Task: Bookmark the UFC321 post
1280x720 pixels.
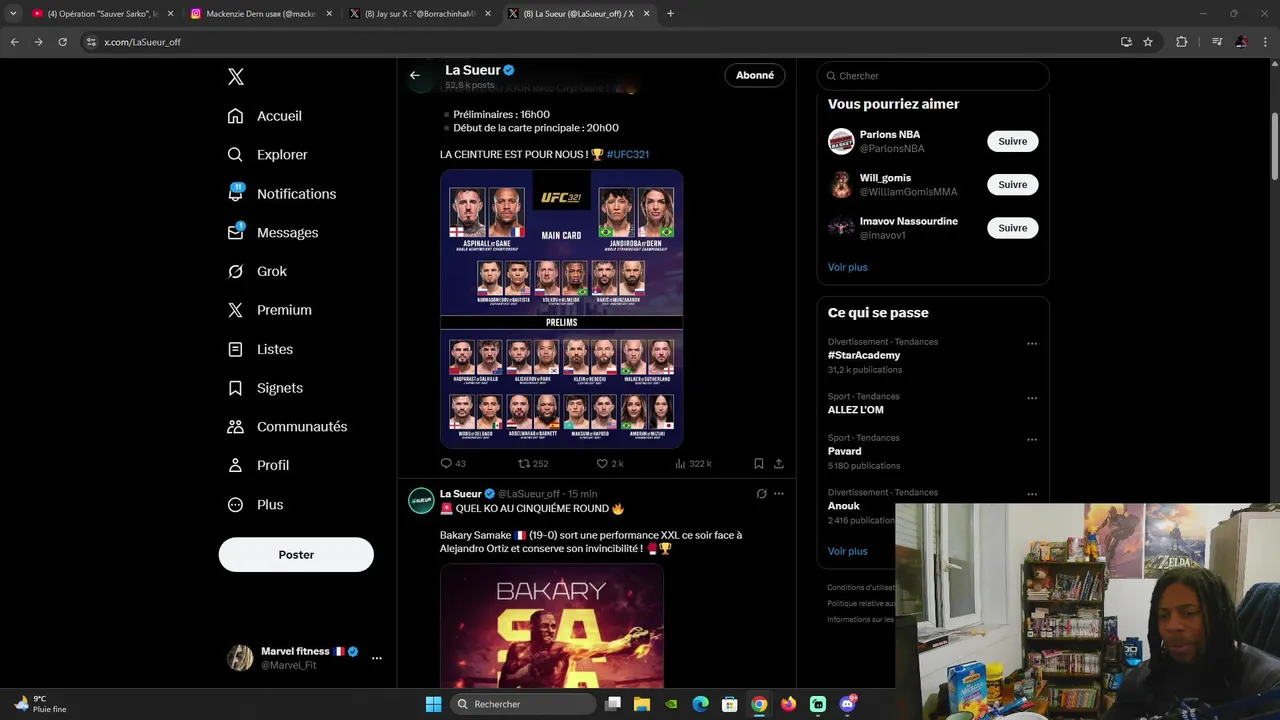Action: click(x=759, y=464)
